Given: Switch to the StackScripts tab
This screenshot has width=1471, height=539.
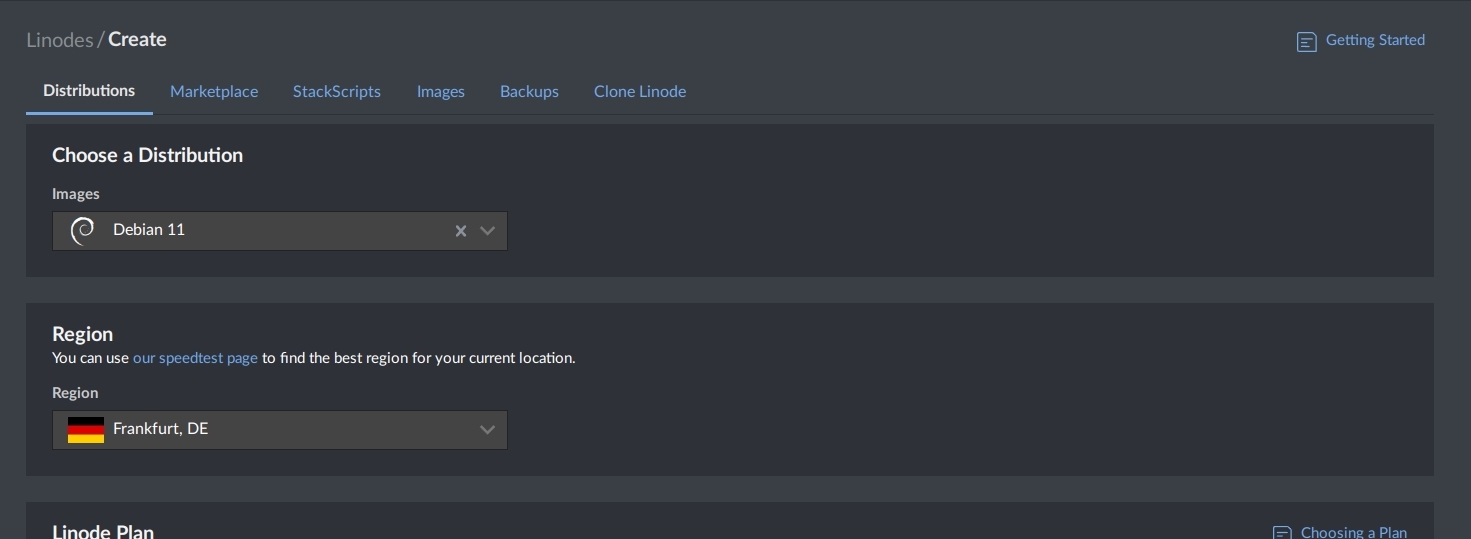Looking at the screenshot, I should click(x=337, y=91).
